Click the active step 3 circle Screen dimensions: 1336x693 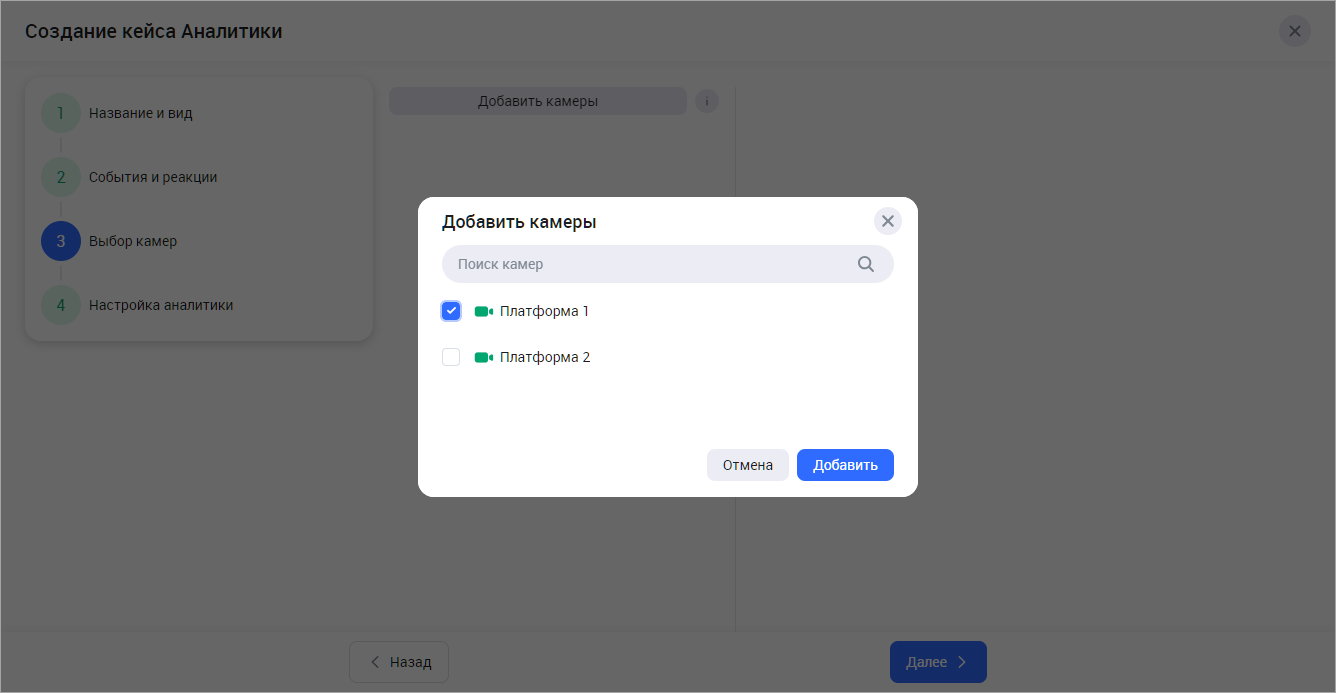tap(61, 241)
